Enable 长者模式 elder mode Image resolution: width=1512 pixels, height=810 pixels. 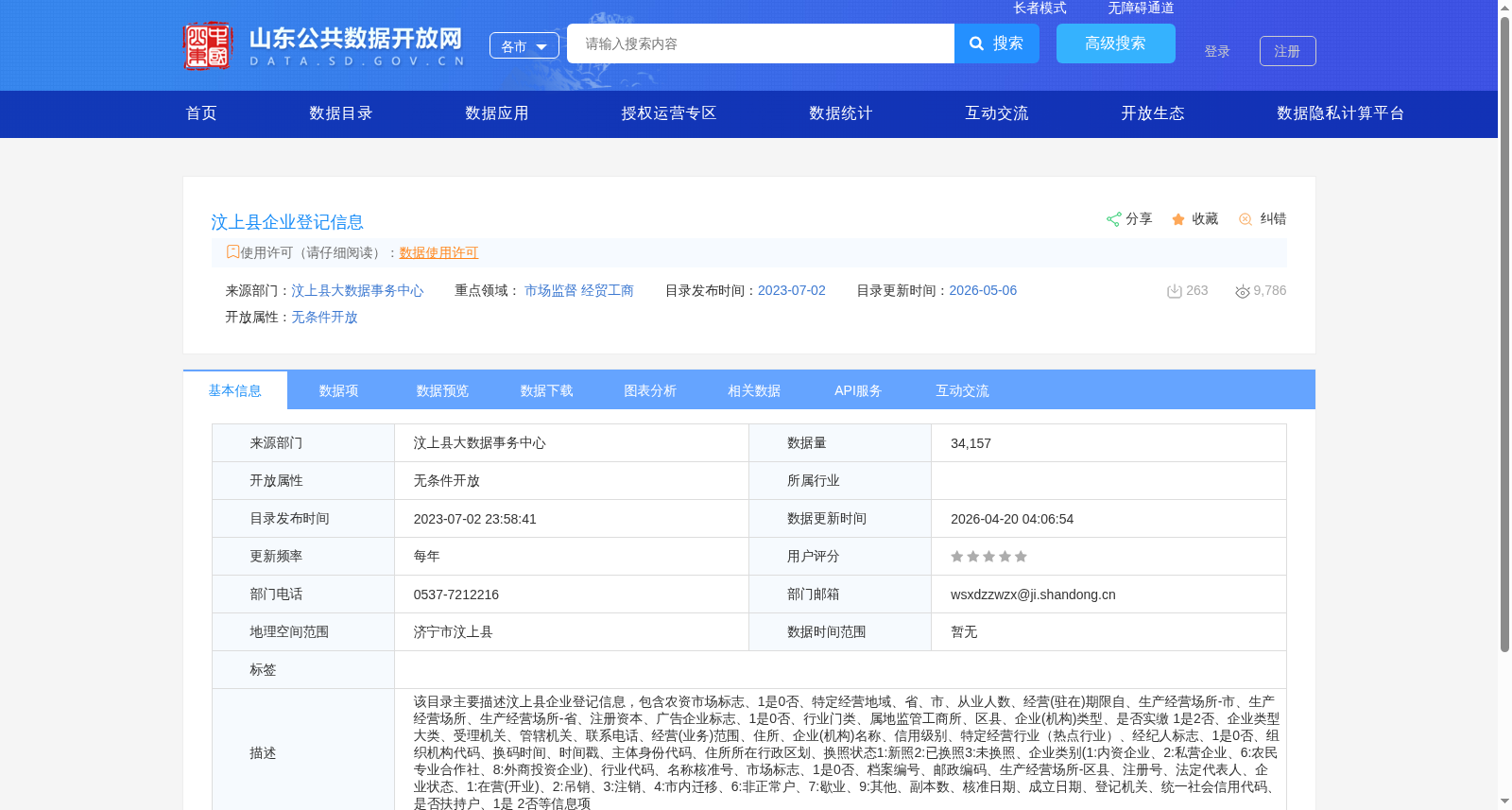1039,8
